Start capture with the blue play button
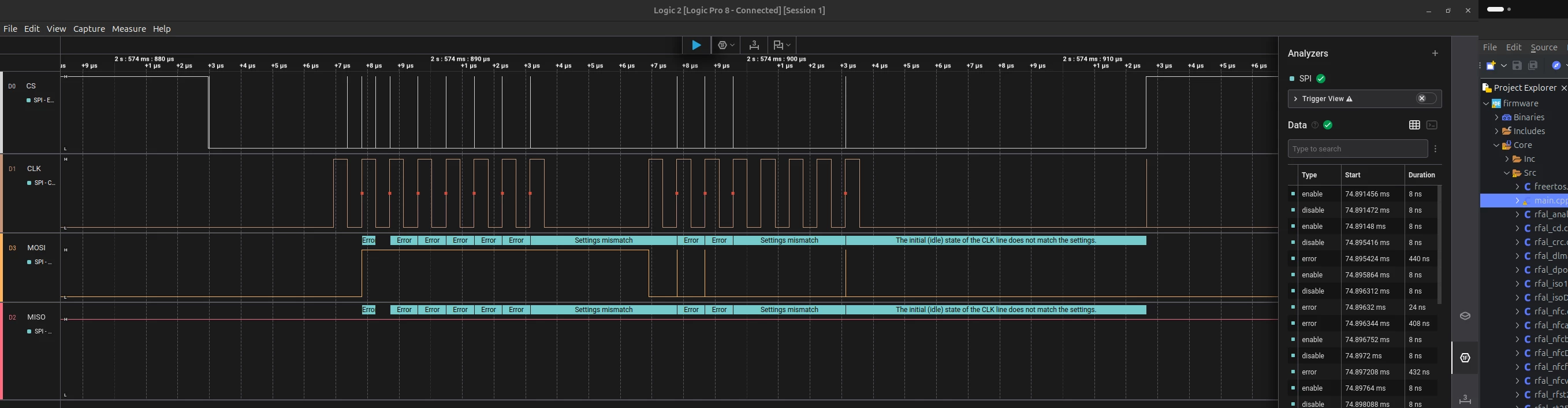 [697, 45]
